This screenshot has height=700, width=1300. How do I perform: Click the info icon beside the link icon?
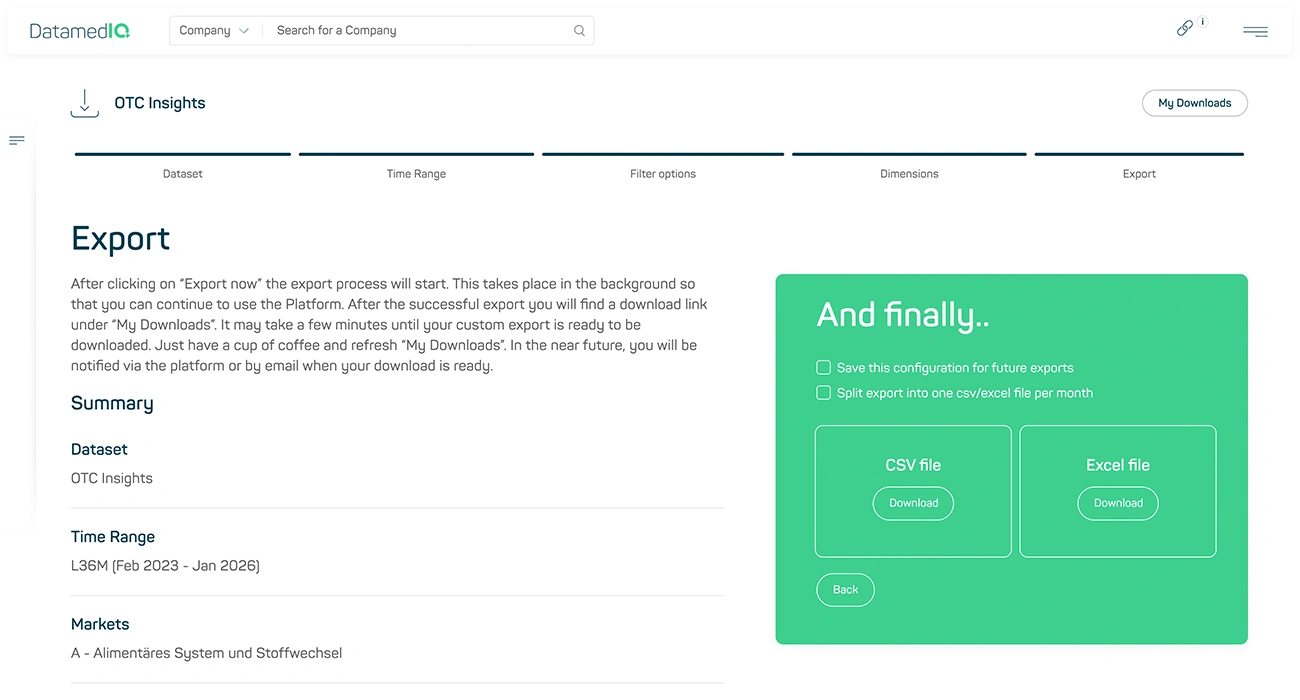click(1203, 21)
